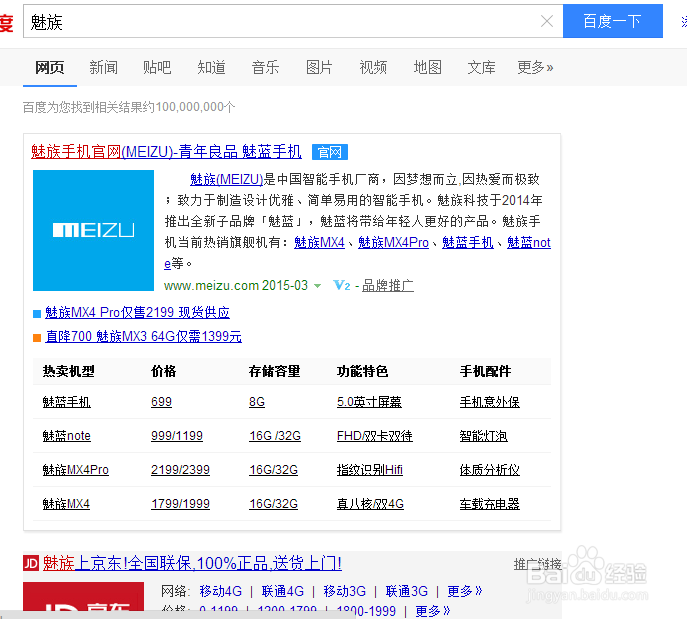
Task: Click the 16G/32G cell in the 魅族MX4Pro row
Action: (273, 470)
